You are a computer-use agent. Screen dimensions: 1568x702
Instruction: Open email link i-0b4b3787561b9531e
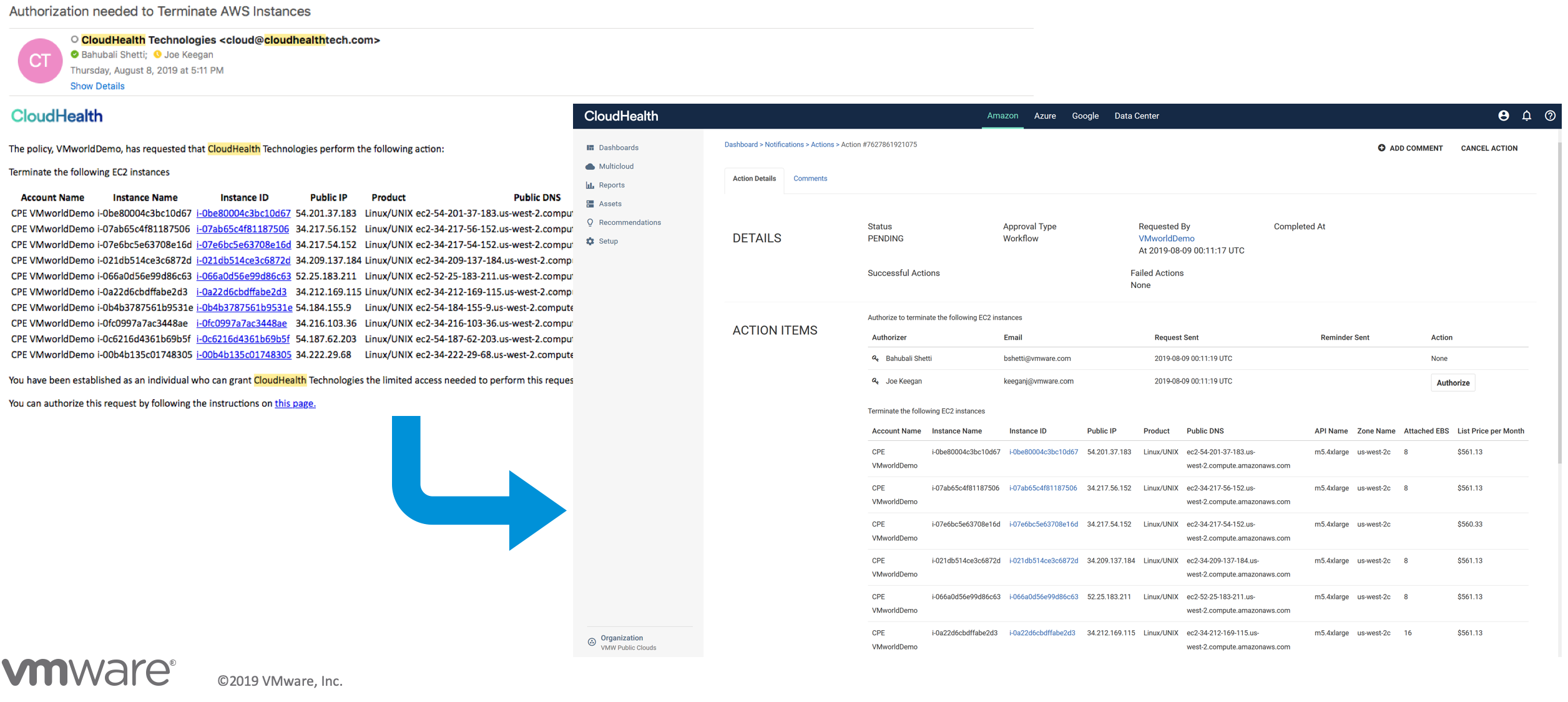(244, 307)
